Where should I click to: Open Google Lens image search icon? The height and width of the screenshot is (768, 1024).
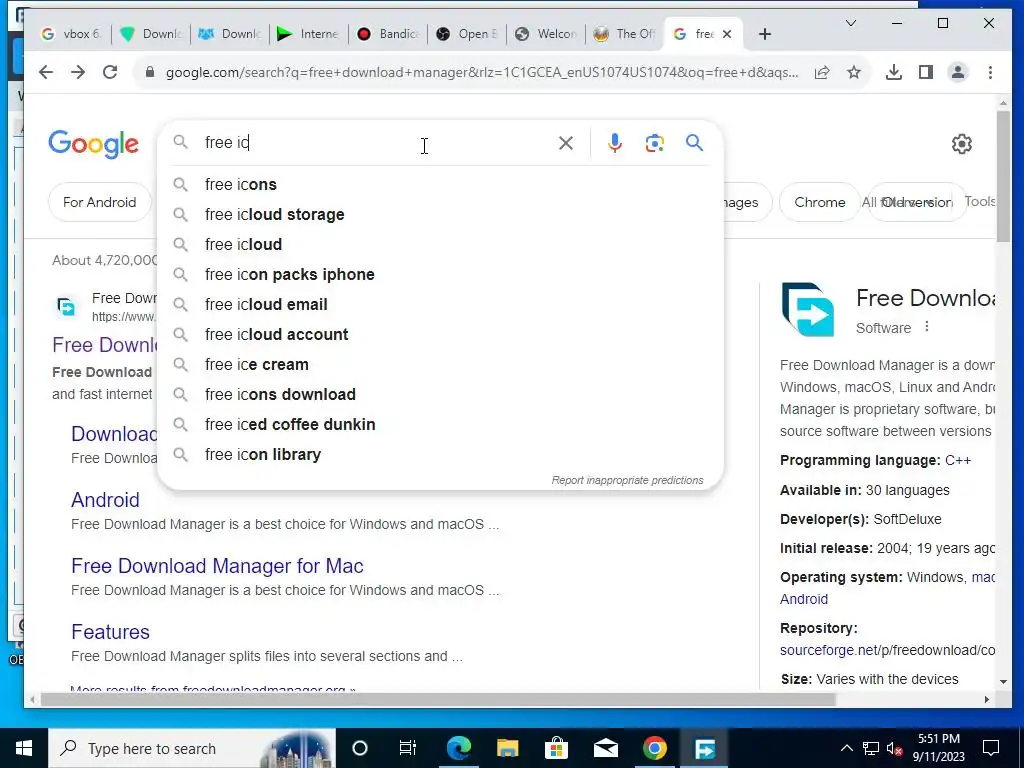pyautogui.click(x=654, y=143)
